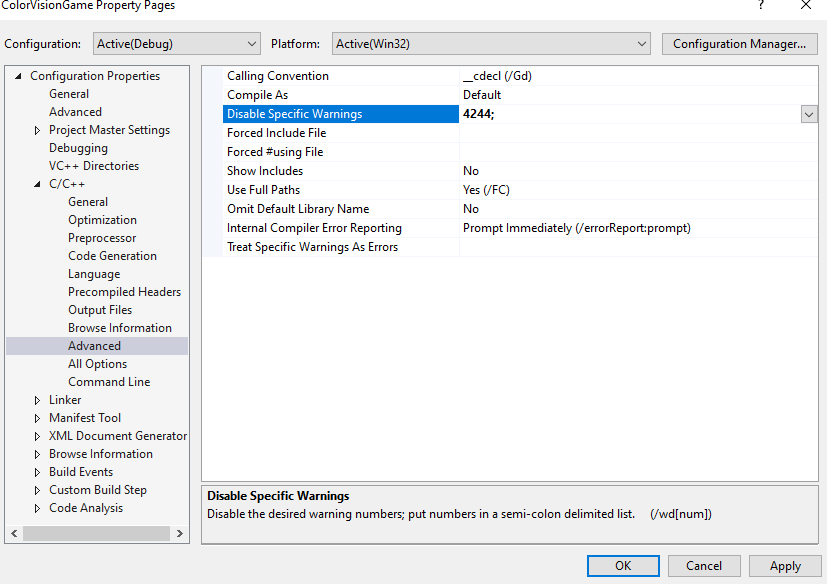This screenshot has width=827, height=584.
Task: Collapse the Configuration Properties tree node
Action: click(18, 76)
